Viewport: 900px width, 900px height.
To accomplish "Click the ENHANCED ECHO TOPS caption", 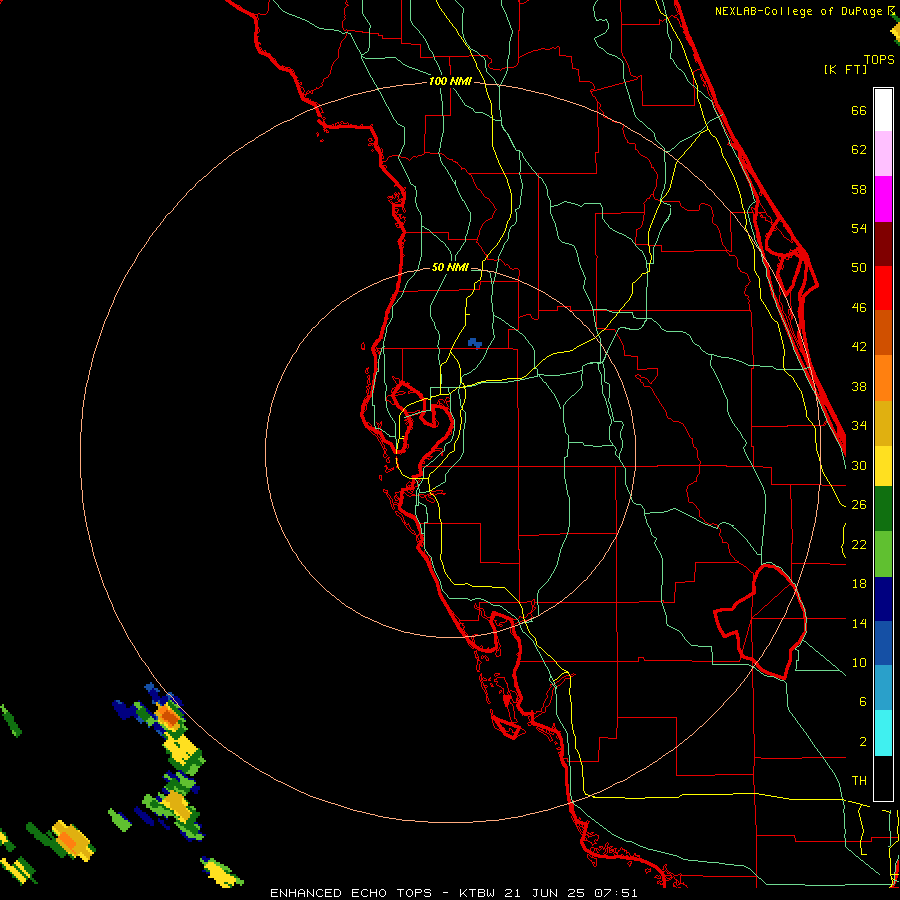I will 350,893.
